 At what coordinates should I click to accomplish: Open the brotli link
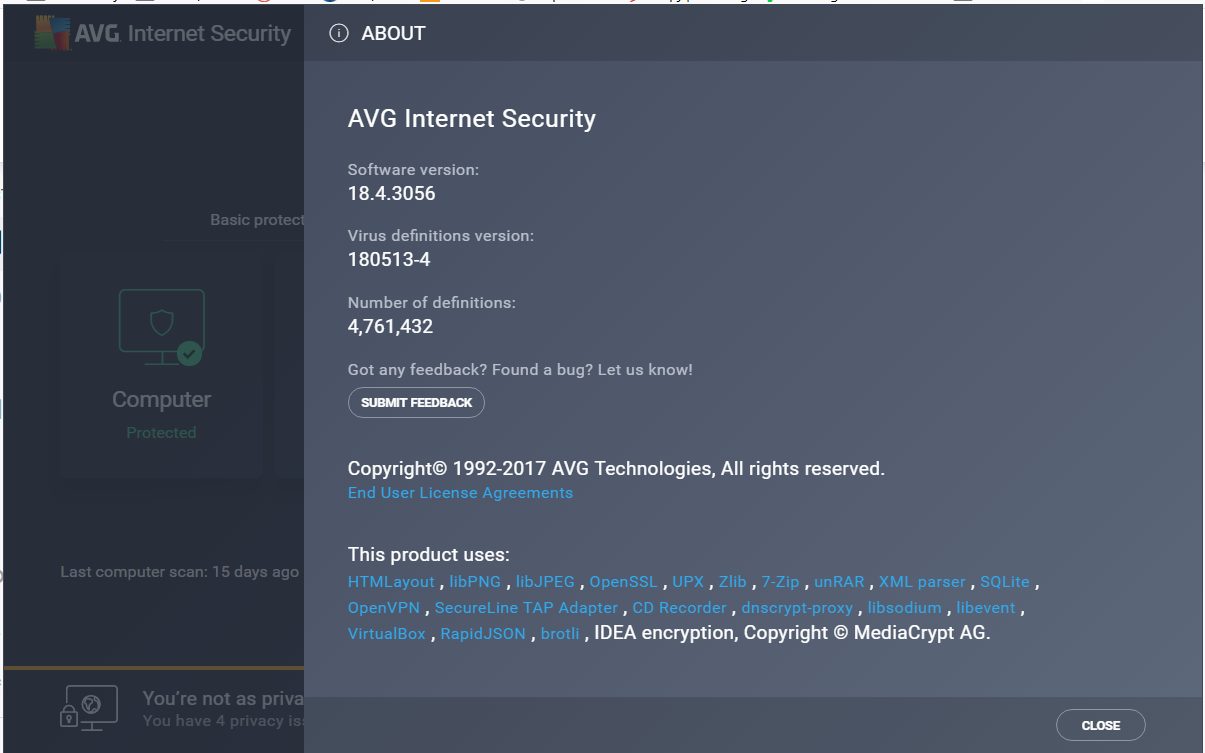tap(560, 634)
